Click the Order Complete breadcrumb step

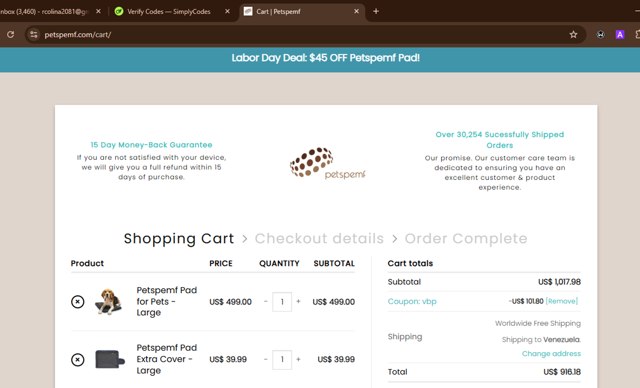tap(466, 238)
